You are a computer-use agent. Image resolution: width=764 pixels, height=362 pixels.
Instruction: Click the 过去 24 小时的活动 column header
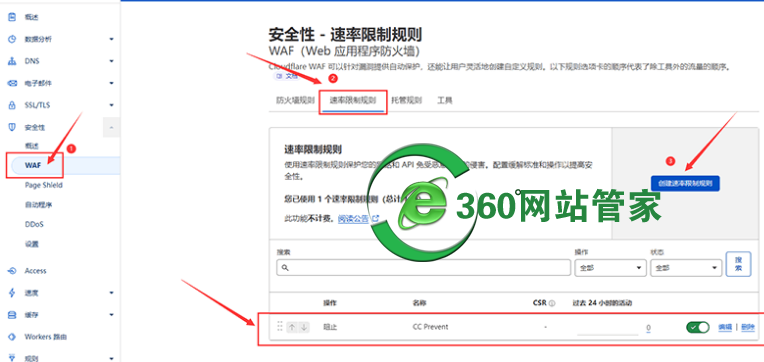point(602,303)
